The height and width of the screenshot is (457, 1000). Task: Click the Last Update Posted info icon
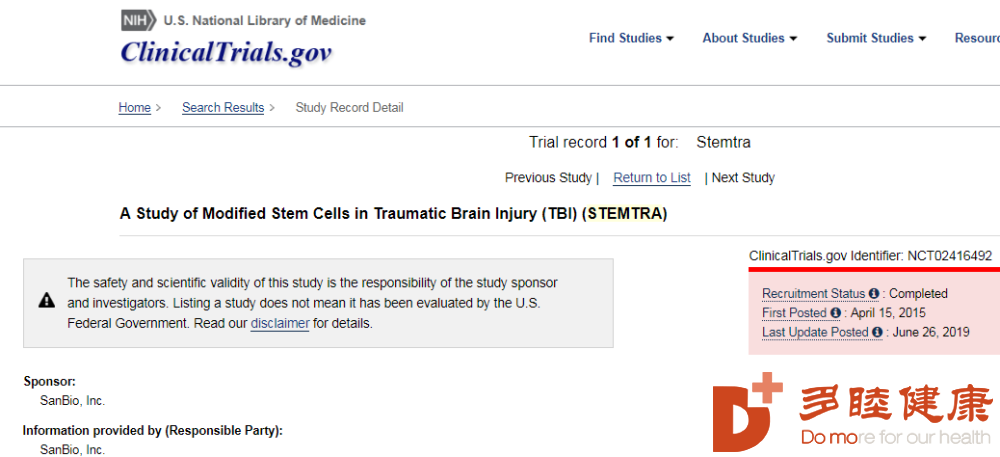pyautogui.click(x=878, y=332)
